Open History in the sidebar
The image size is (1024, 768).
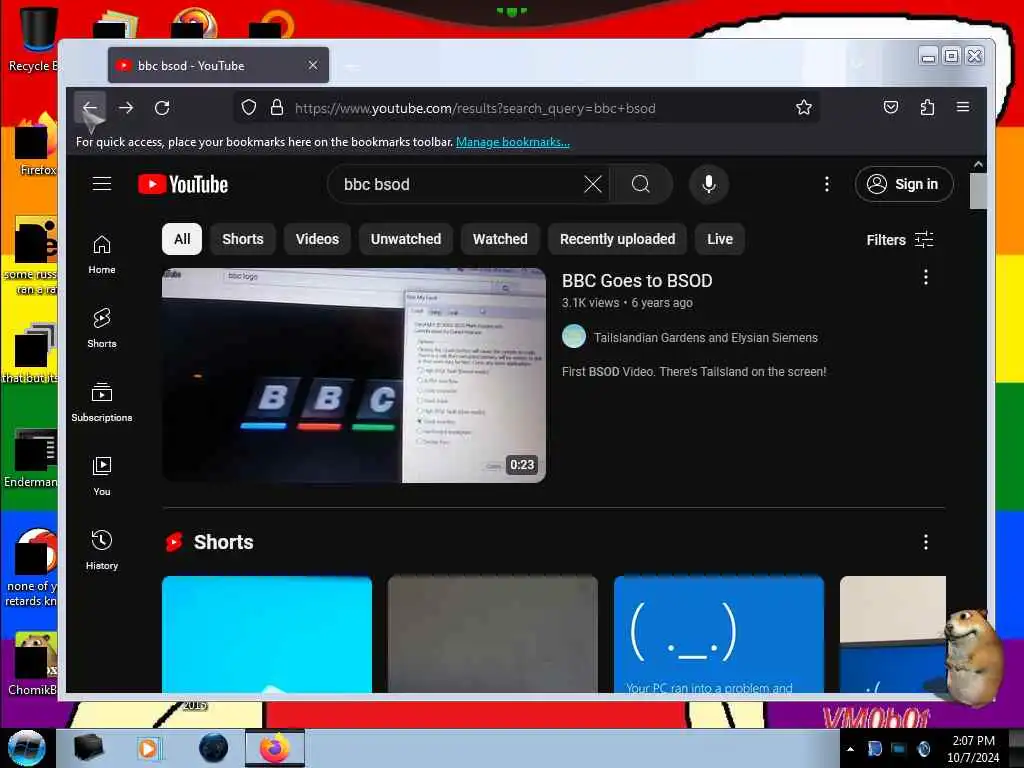pyautogui.click(x=102, y=551)
